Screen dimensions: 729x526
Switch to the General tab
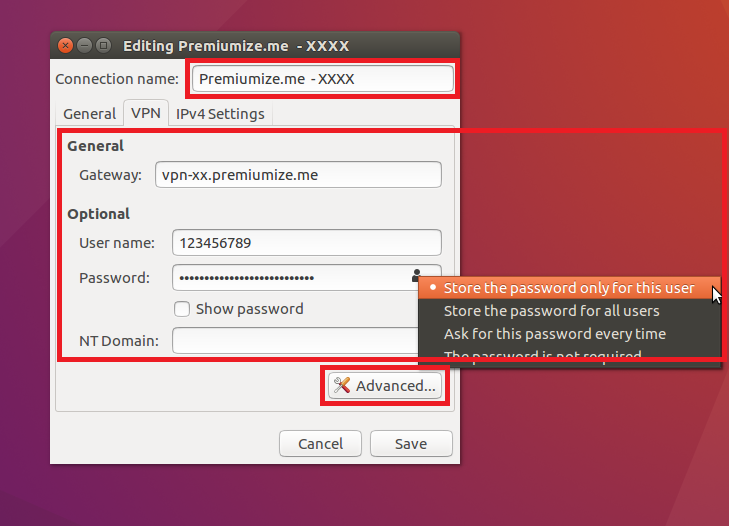point(89,114)
